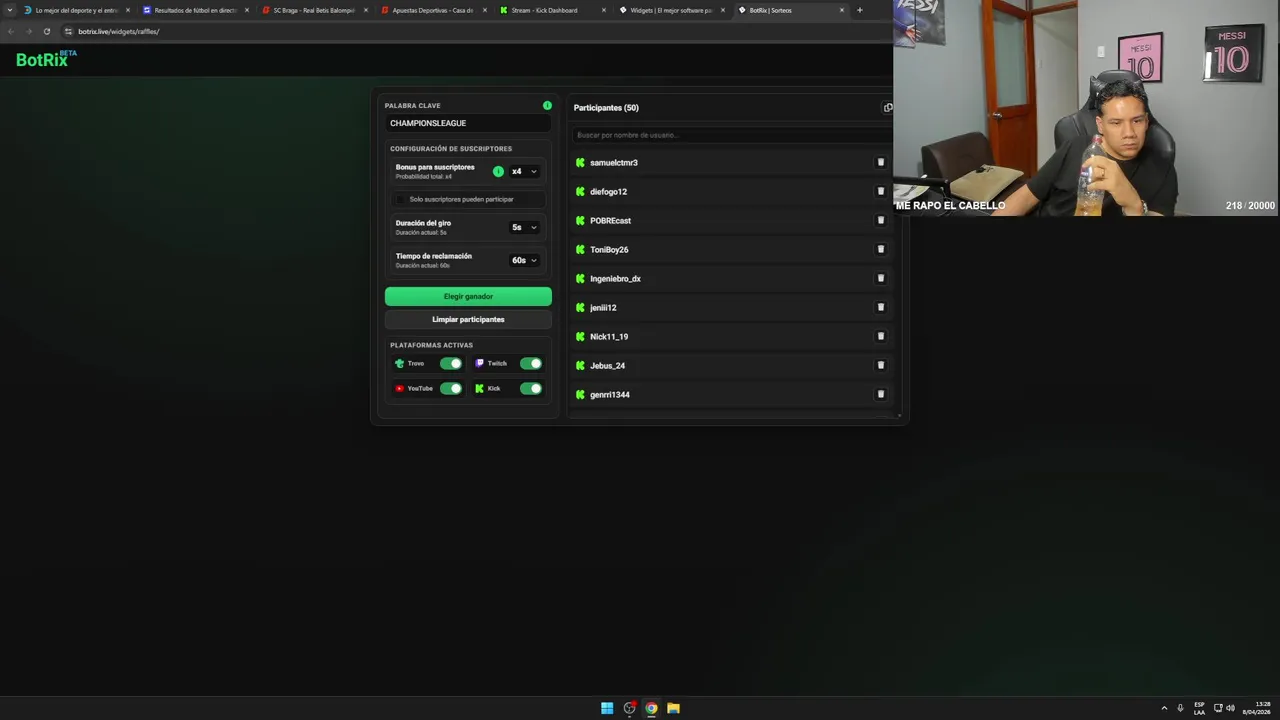The height and width of the screenshot is (720, 1280).
Task: Click Buscar por nombre de usuario search field
Action: 731,135
